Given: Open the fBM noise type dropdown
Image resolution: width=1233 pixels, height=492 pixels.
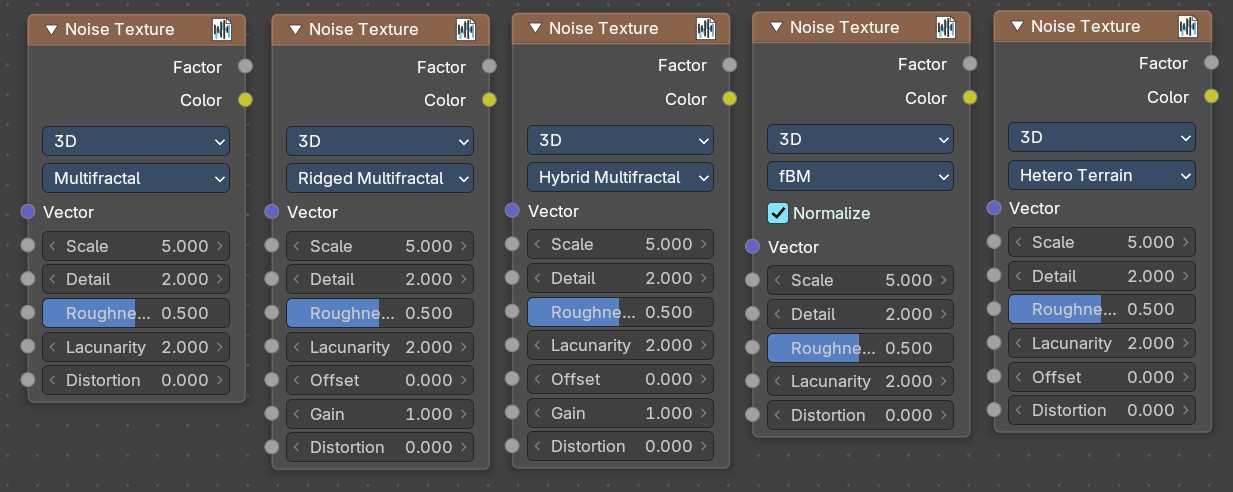Looking at the screenshot, I should 860,176.
